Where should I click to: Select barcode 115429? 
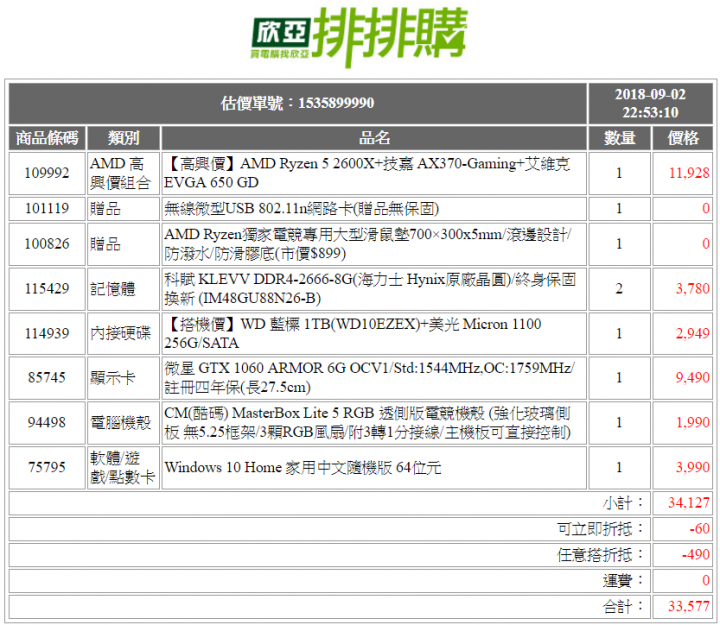click(47, 289)
